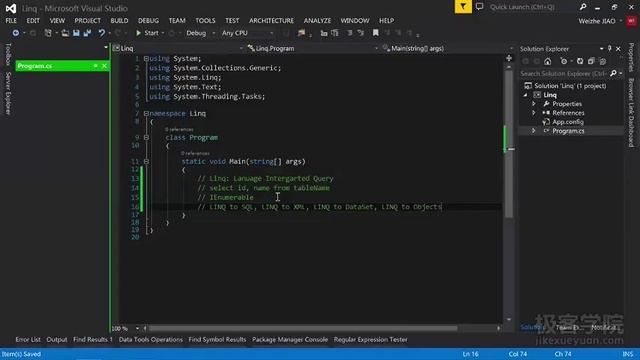
Task: Open the EDIT menu
Action: point(33,20)
